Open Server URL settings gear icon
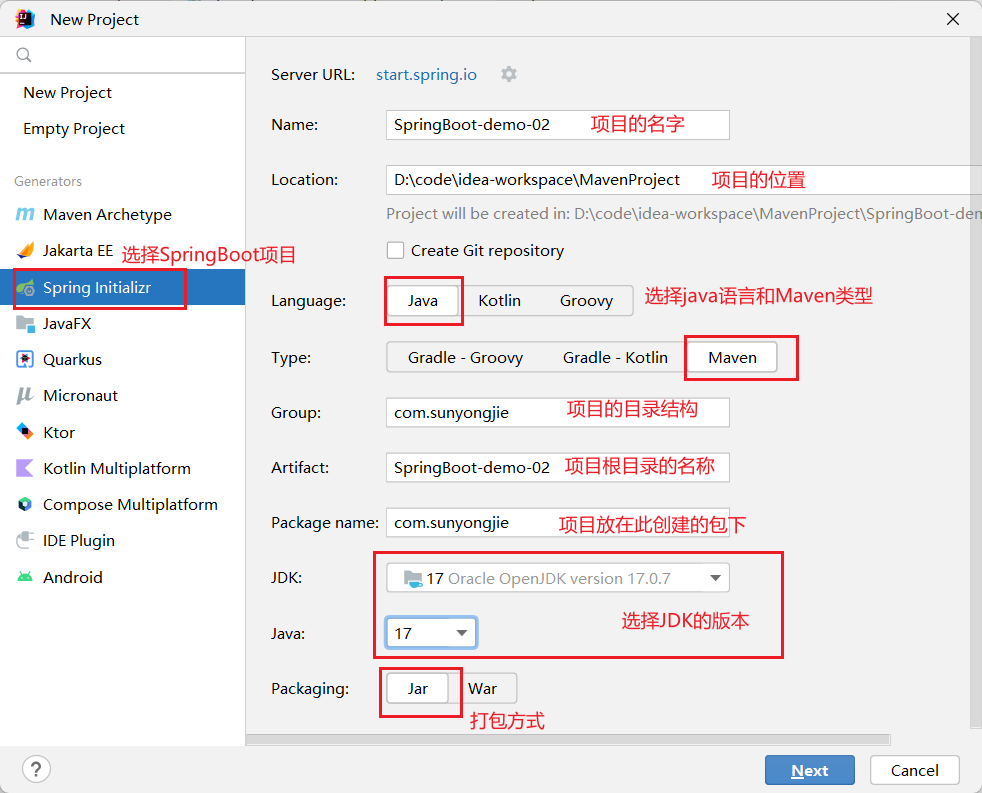This screenshot has width=982, height=793. [509, 74]
